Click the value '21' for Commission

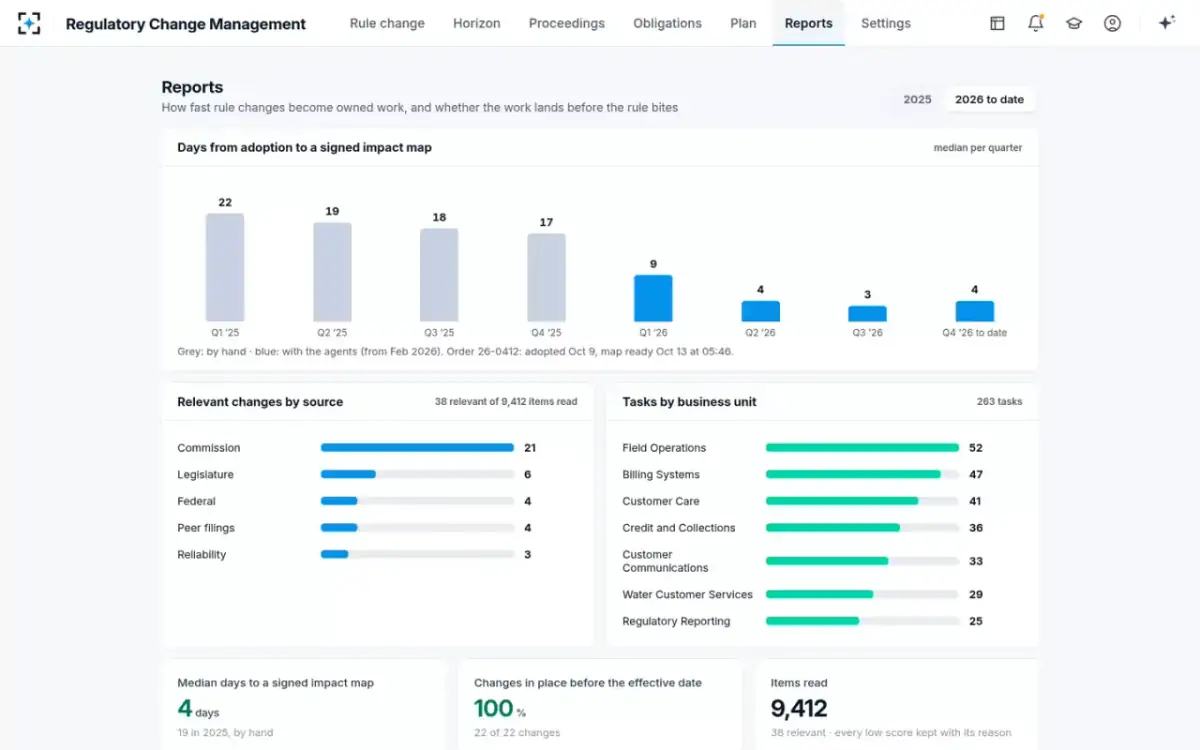click(x=530, y=448)
